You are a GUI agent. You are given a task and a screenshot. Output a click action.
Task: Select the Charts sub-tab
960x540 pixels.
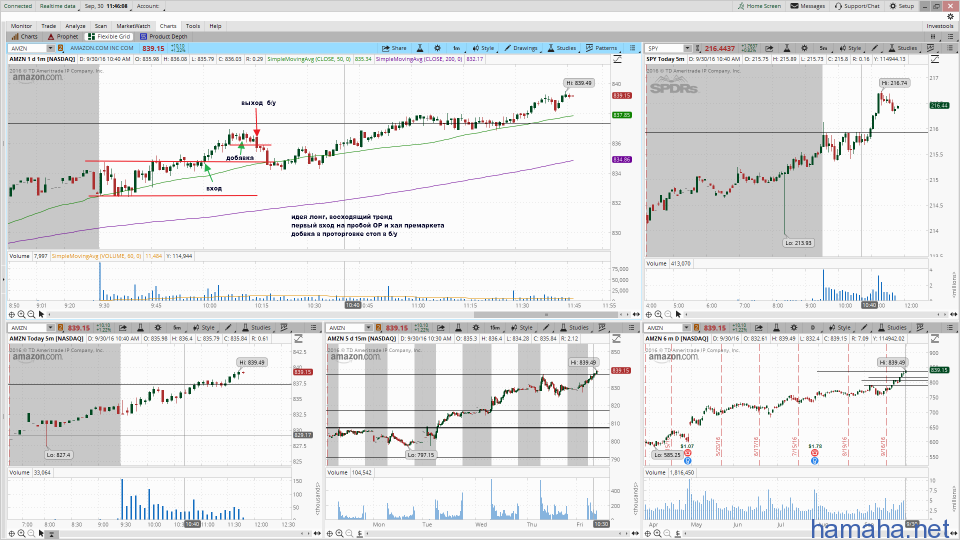tap(24, 37)
